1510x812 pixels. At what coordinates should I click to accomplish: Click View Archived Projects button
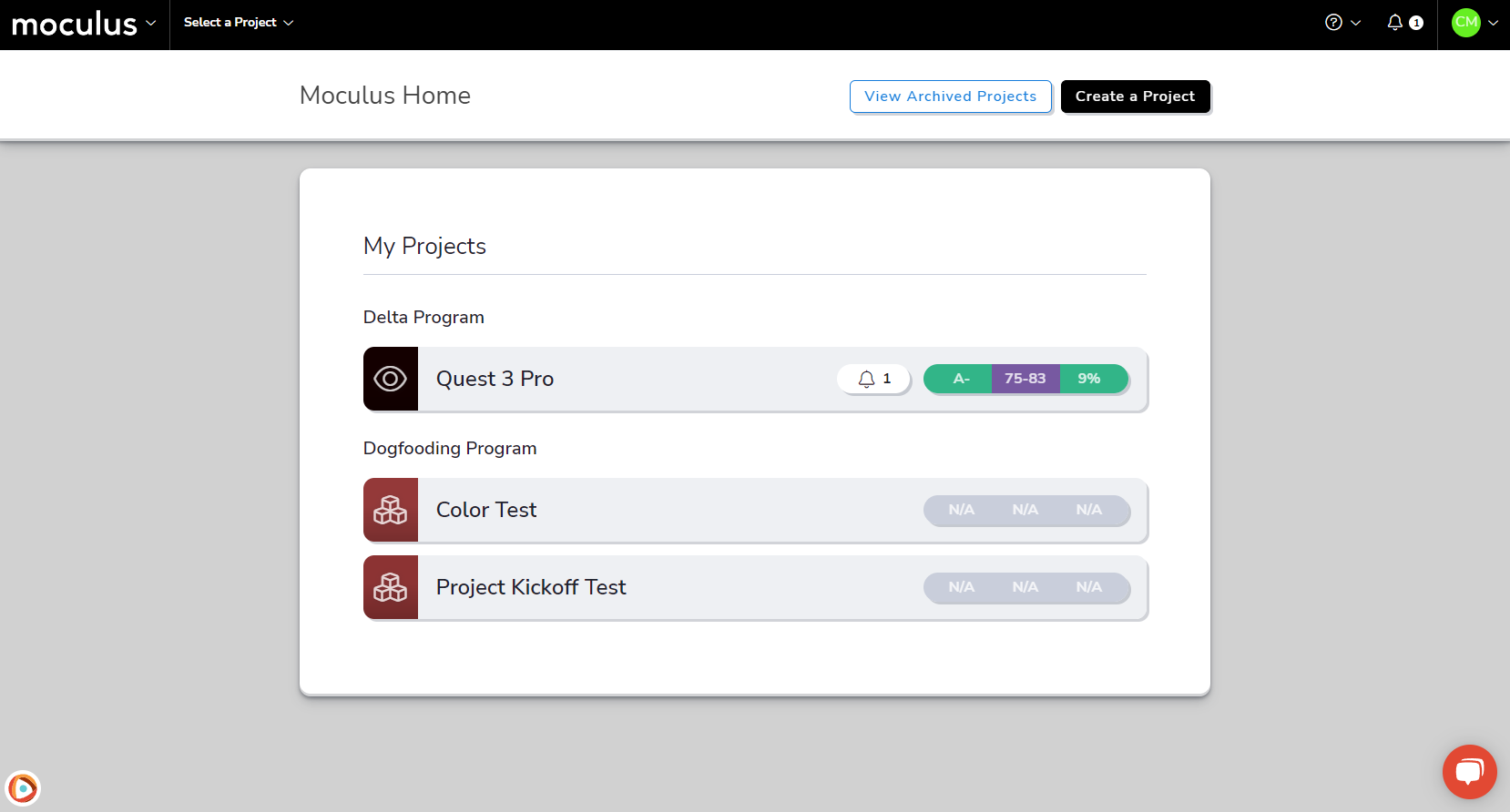950,96
